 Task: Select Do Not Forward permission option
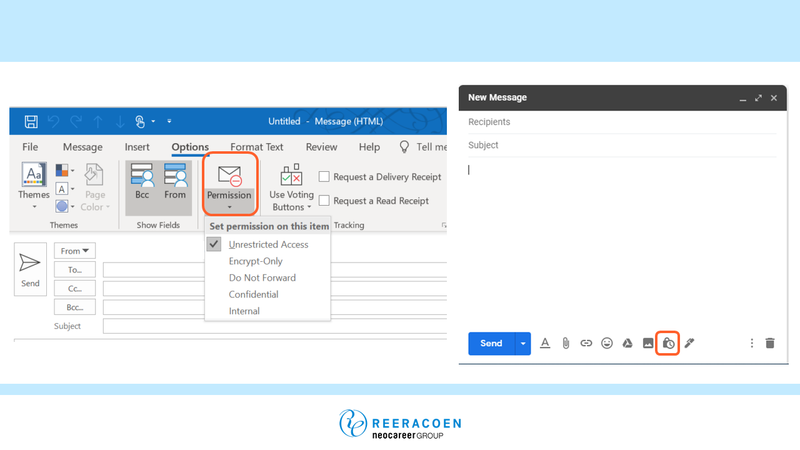[x=262, y=278]
